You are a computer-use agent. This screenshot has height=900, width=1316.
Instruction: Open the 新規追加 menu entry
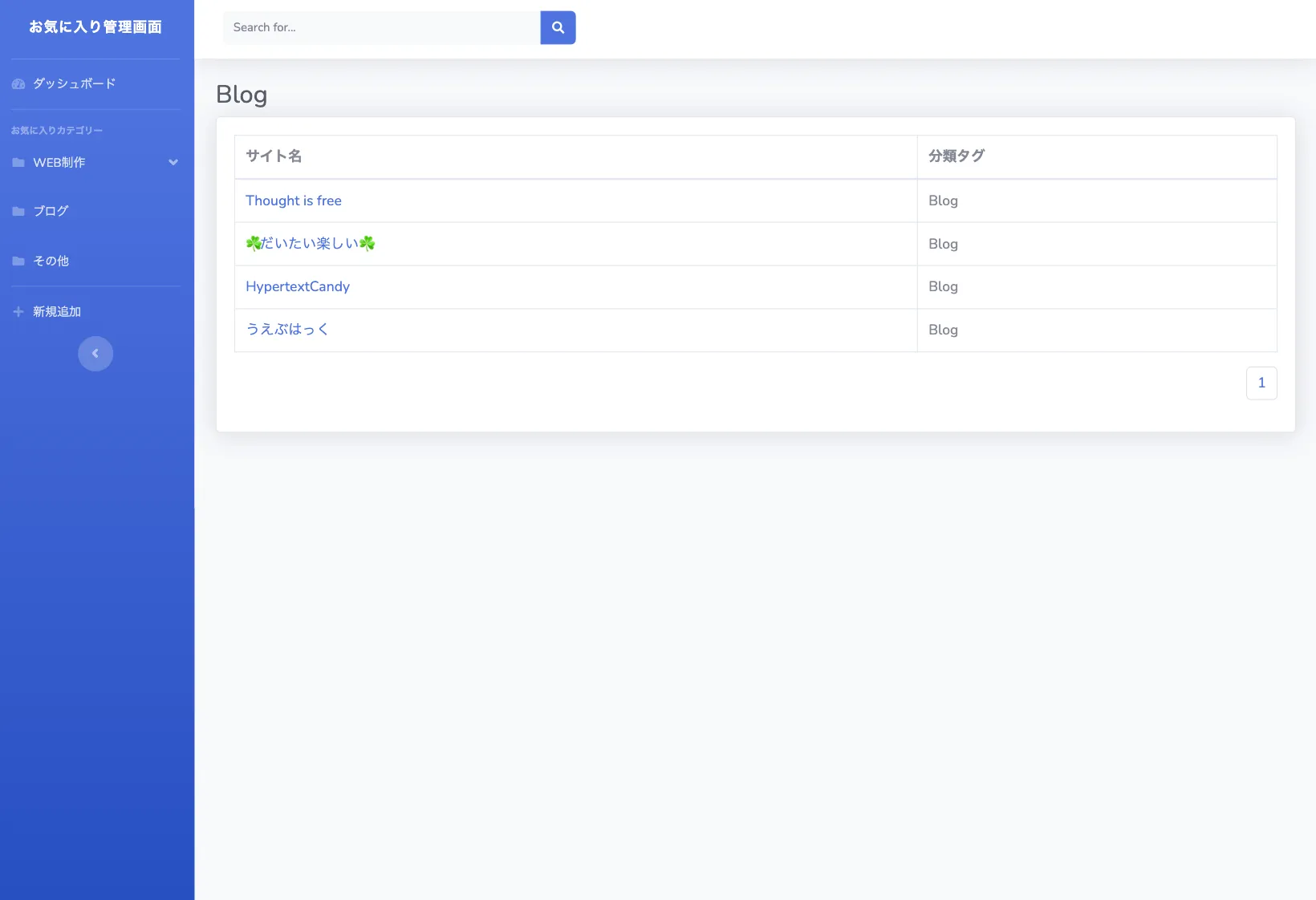click(57, 312)
